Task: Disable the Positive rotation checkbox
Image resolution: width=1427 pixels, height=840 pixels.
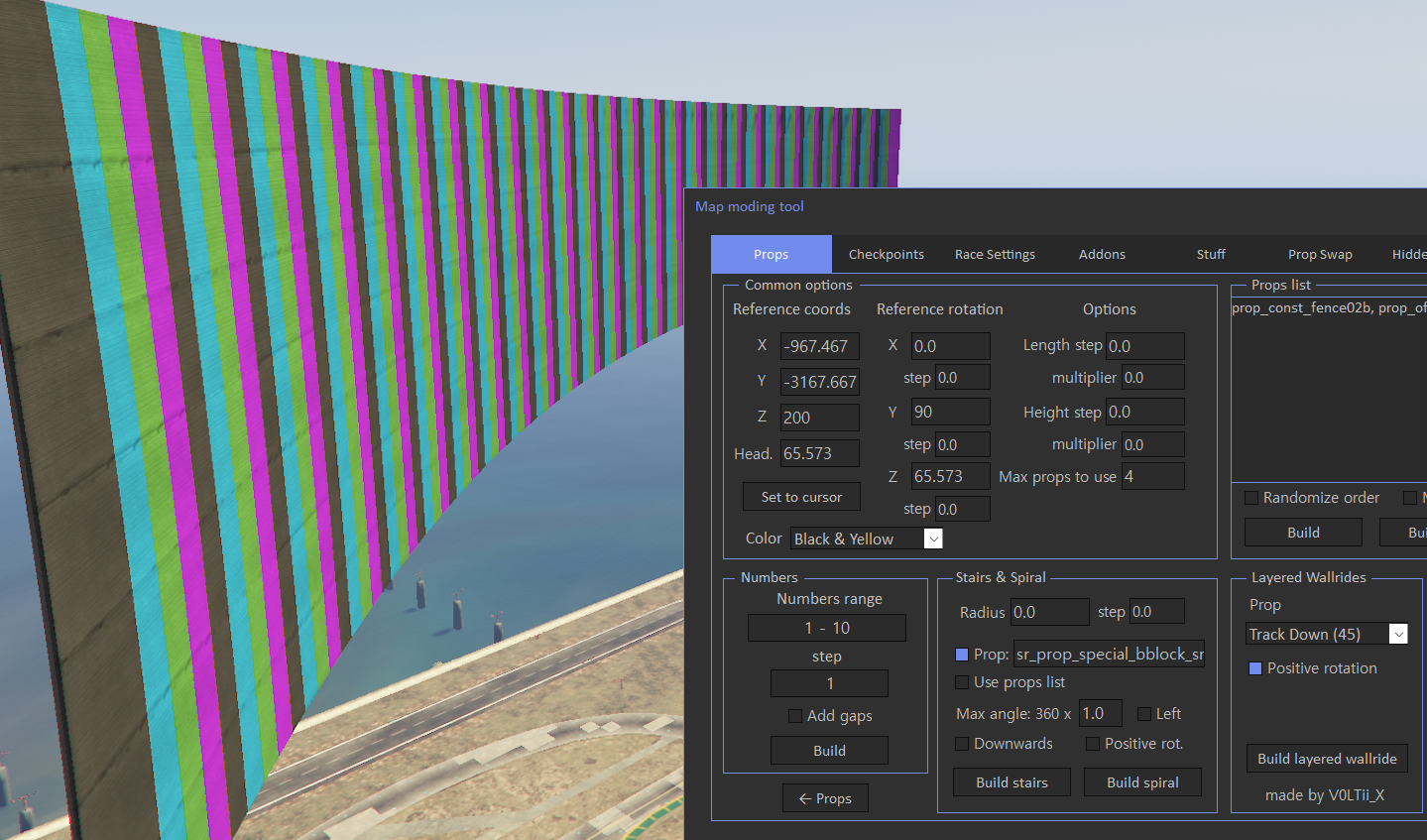Action: tap(1255, 668)
